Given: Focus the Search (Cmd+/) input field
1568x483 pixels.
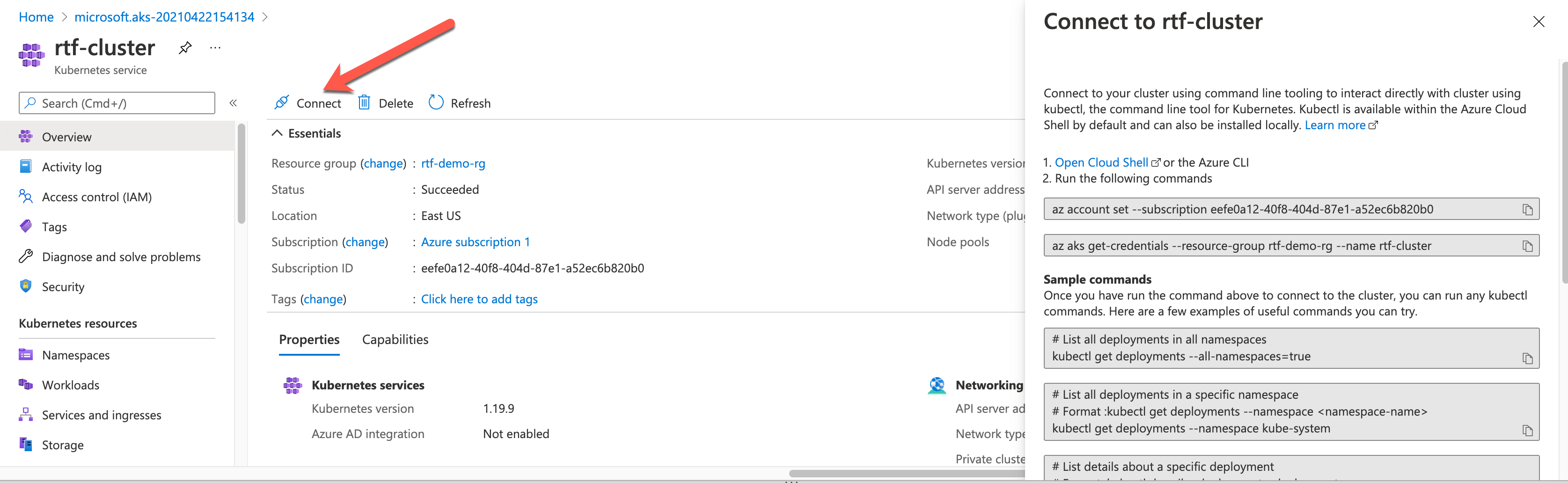Looking at the screenshot, I should [117, 103].
